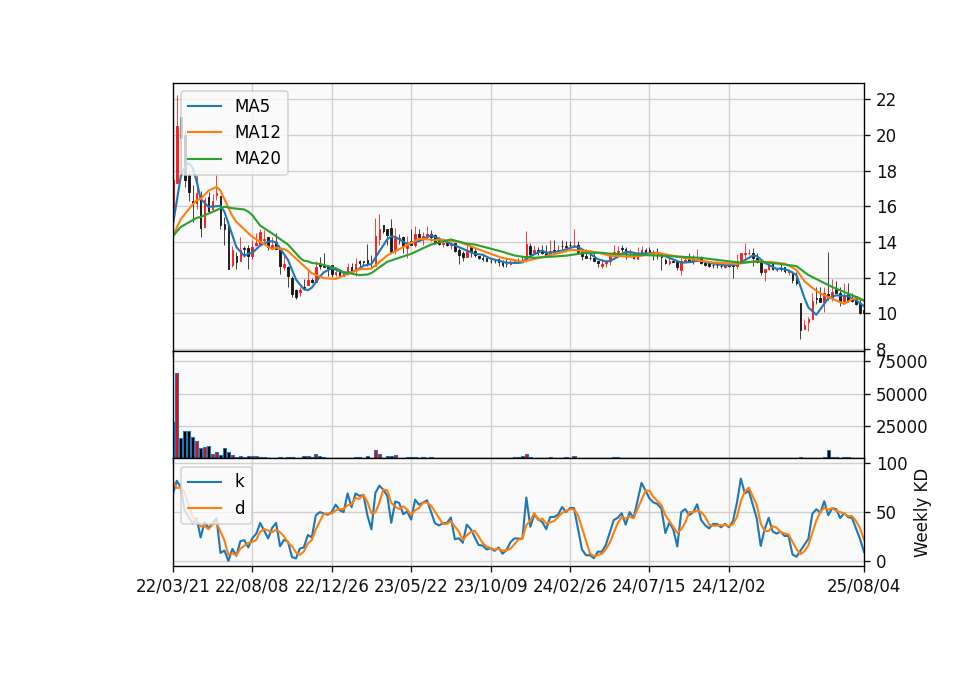Viewport: 960px width, 690px height.
Task: Click the MA20 legend label
Action: click(257, 158)
